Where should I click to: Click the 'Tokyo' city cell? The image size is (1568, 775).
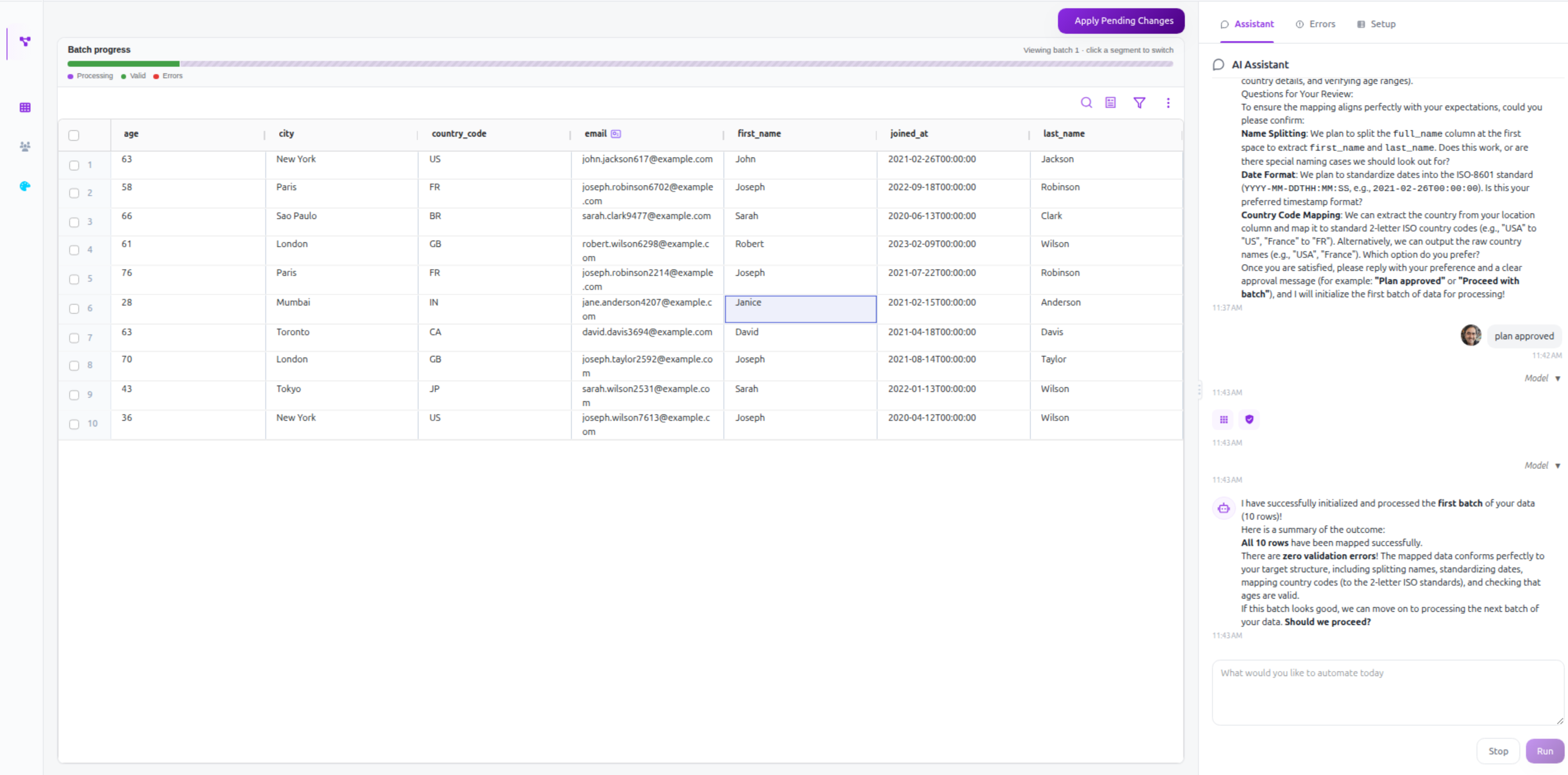pyautogui.click(x=342, y=395)
